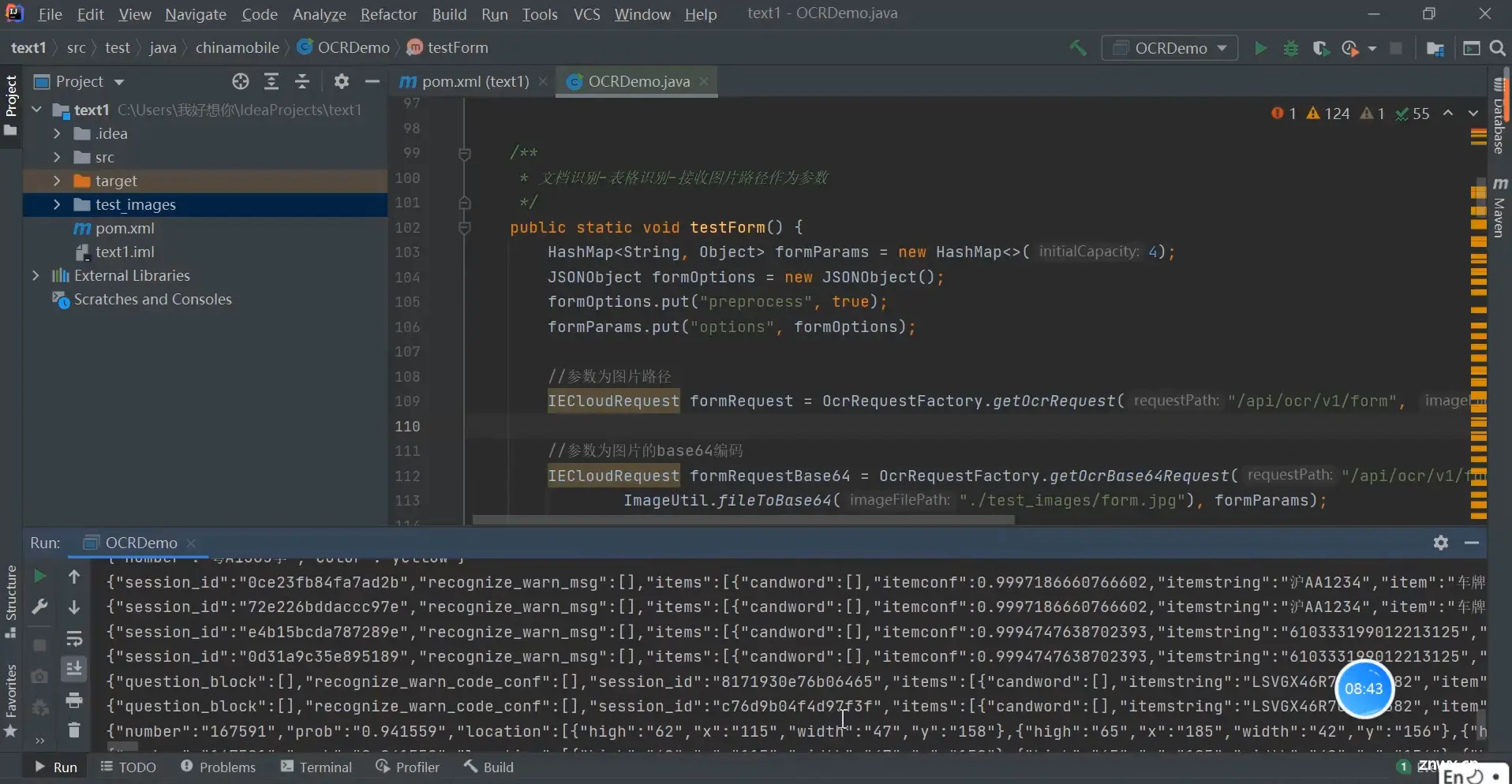Expand the .idea folder

click(x=57, y=133)
